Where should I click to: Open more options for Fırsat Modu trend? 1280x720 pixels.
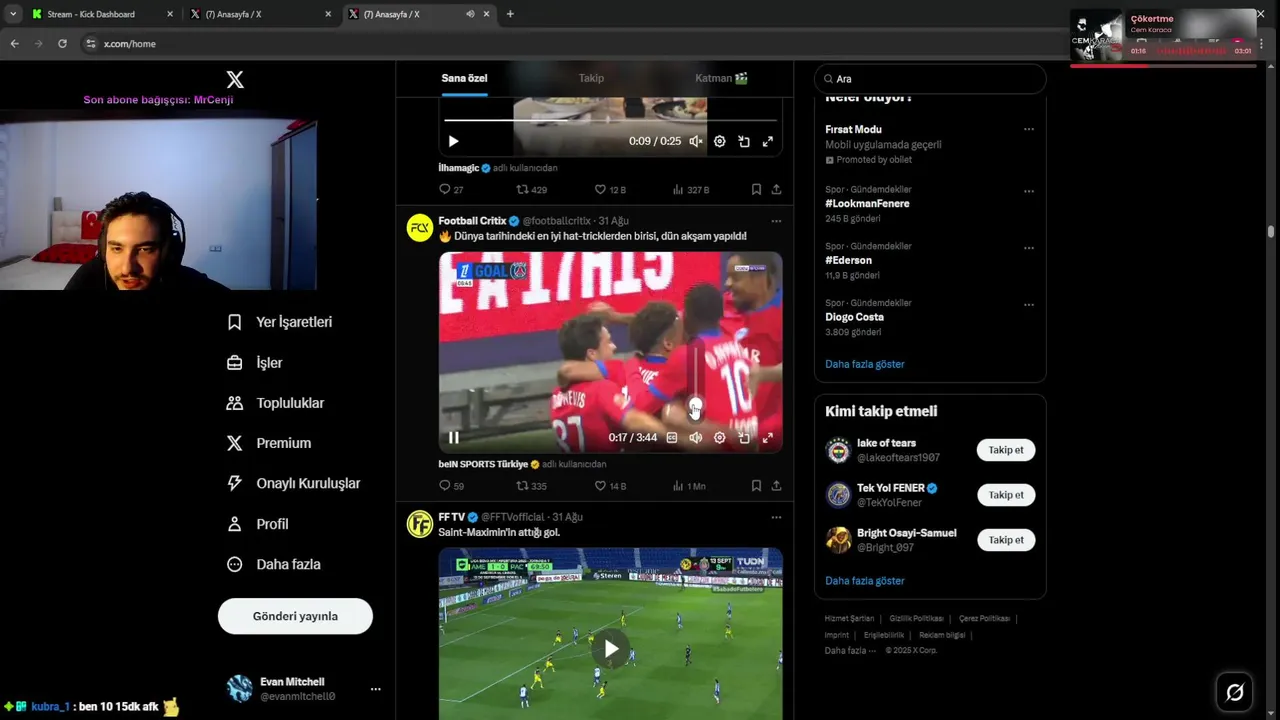pos(1028,130)
